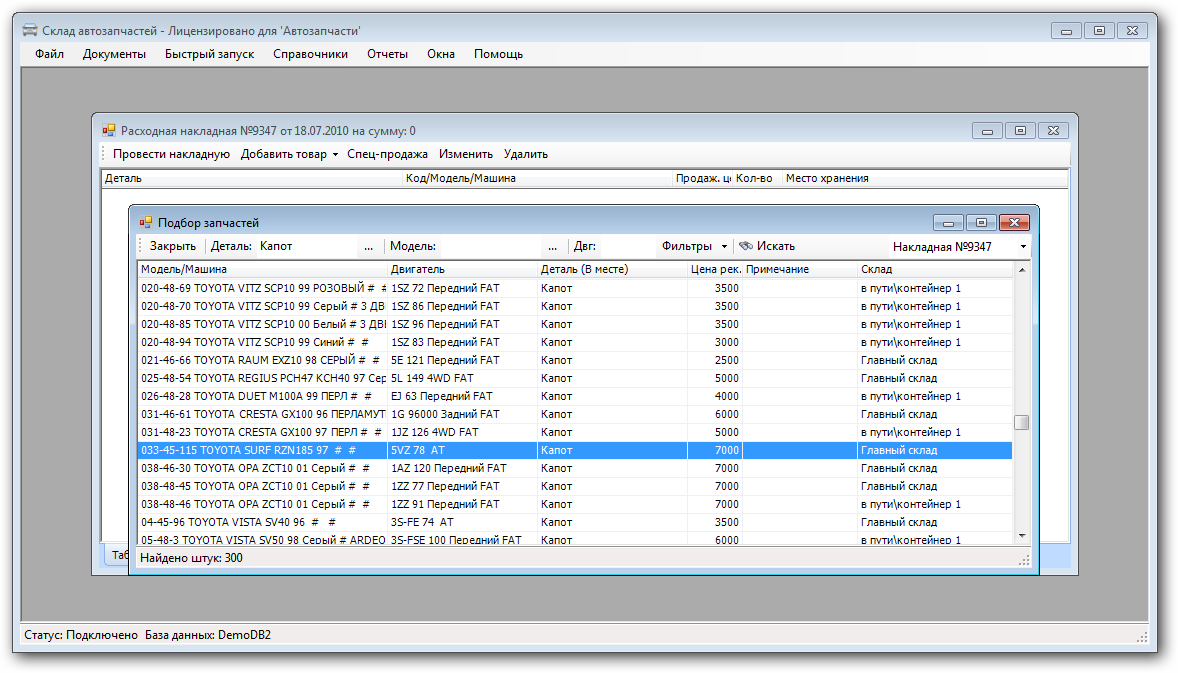Open the Накладная №9347 dropdown
1178x673 pixels.
(1023, 247)
